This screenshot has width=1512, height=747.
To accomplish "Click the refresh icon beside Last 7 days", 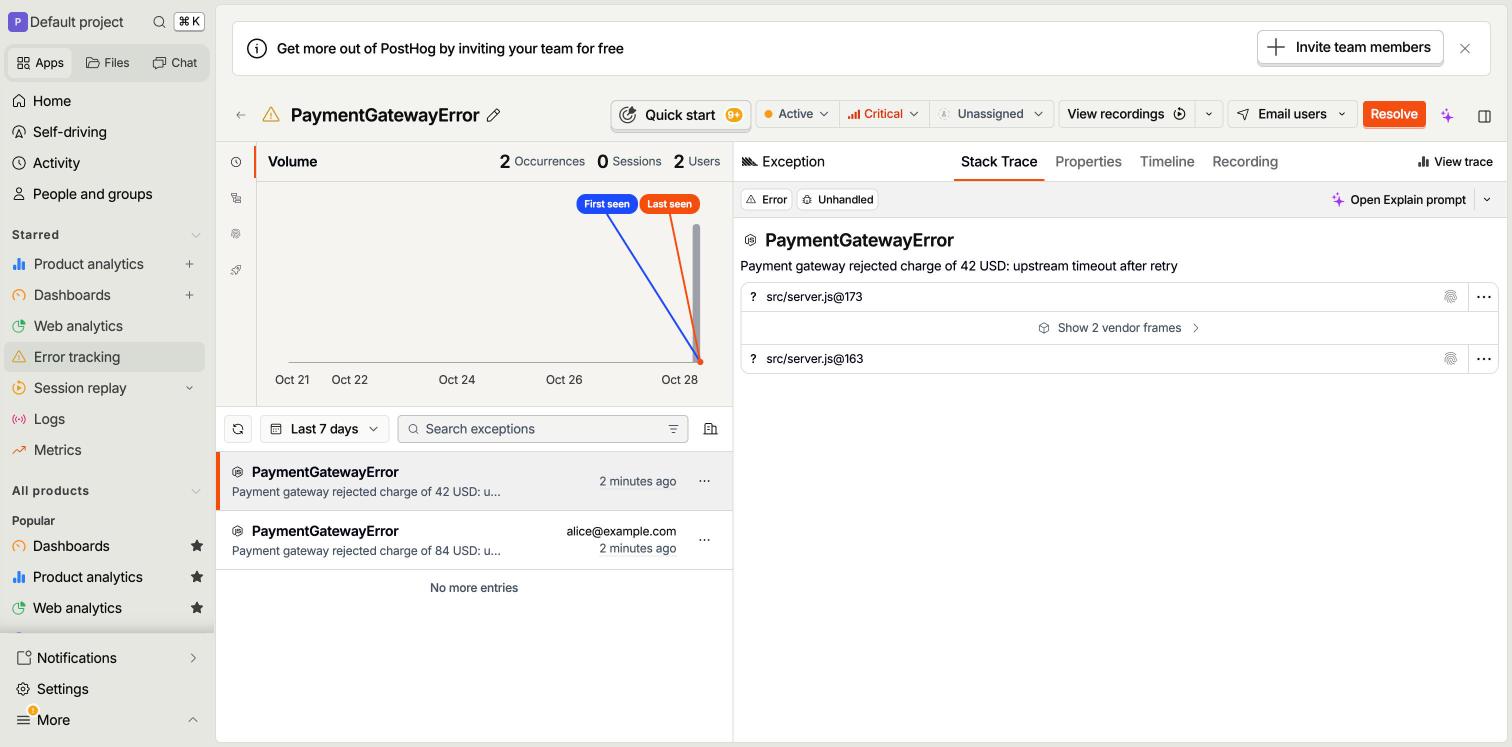I will coord(238,429).
